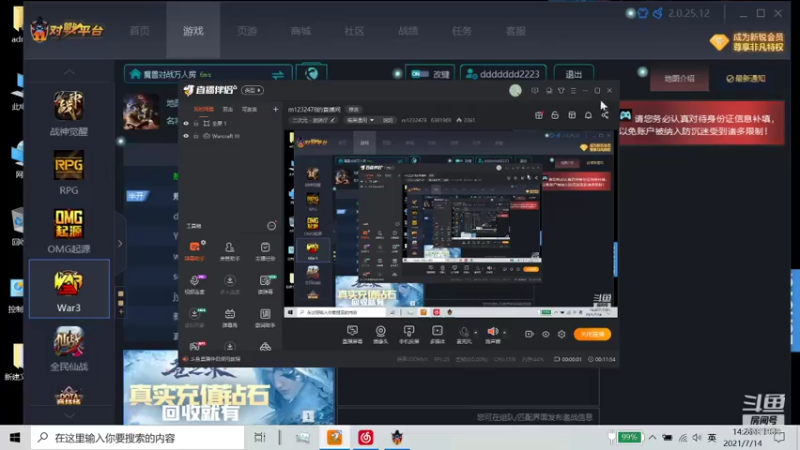800x450 pixels.
Task: Open 弹幕秀 tool in the toolbox
Action: coord(230,317)
